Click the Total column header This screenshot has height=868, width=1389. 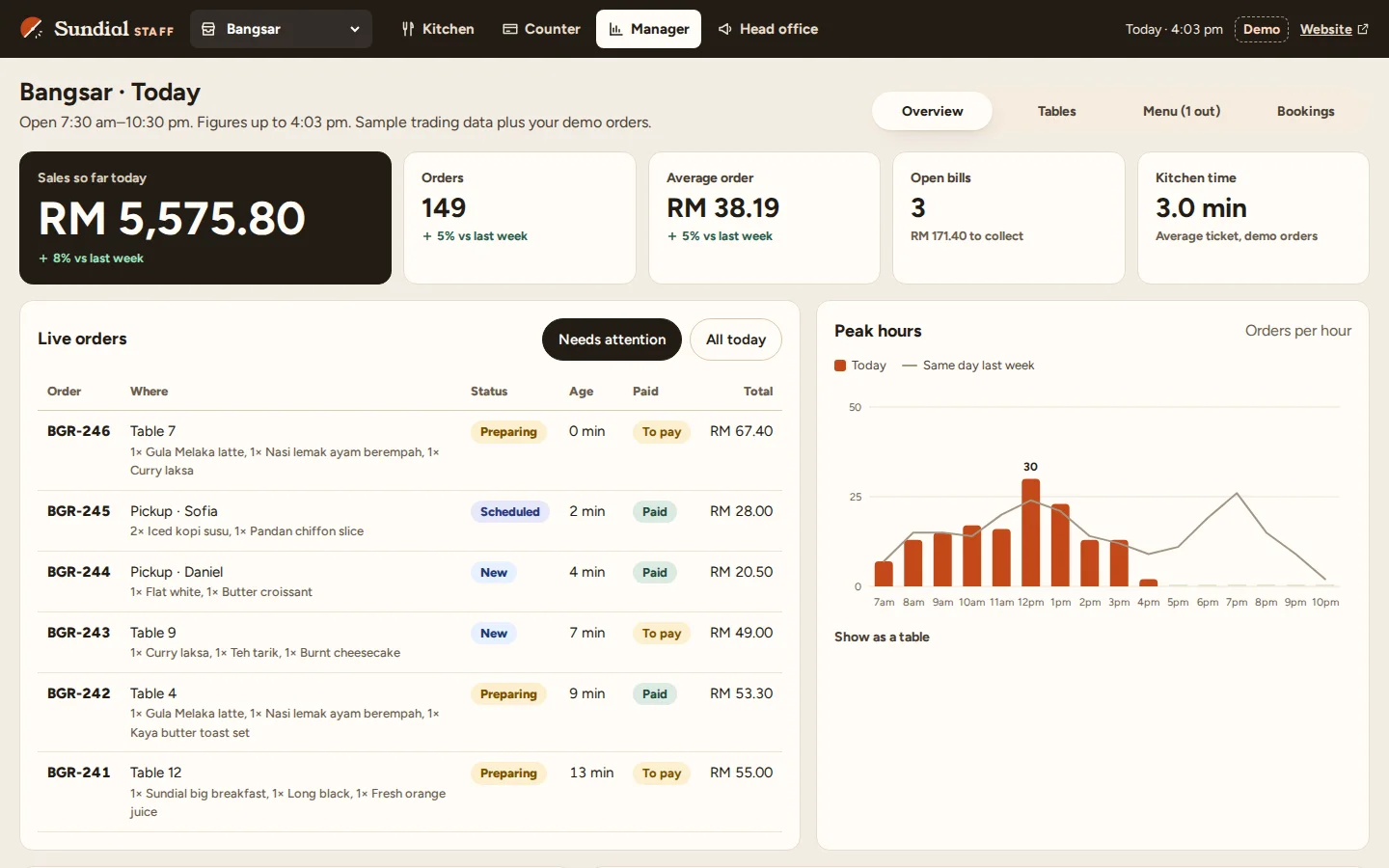pyautogui.click(x=758, y=392)
